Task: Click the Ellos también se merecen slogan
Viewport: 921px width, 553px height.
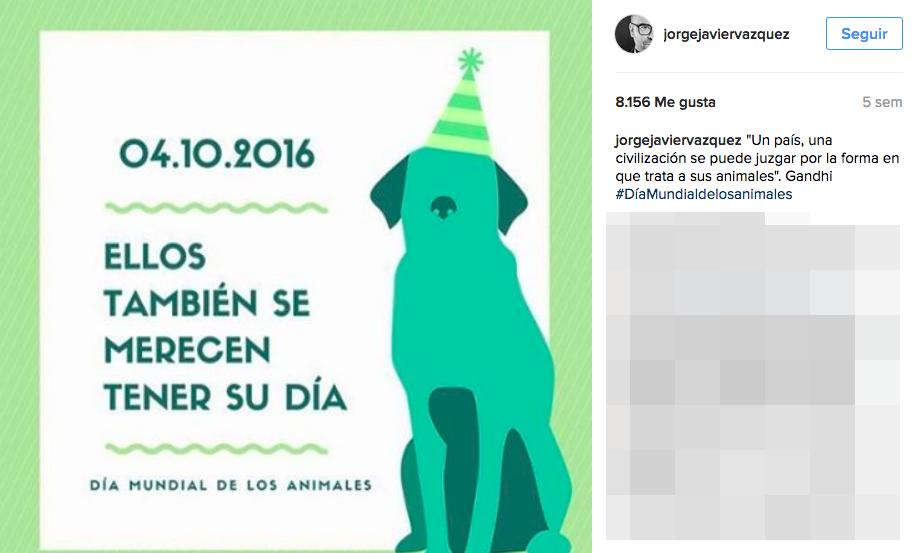Action: pyautogui.click(x=225, y=327)
